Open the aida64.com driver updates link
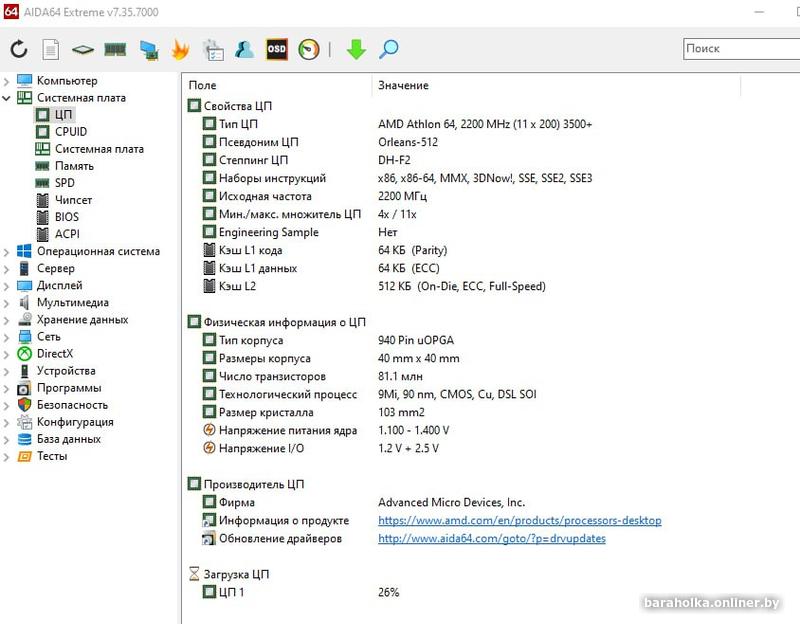Image resolution: width=800 pixels, height=624 pixels. coord(491,539)
